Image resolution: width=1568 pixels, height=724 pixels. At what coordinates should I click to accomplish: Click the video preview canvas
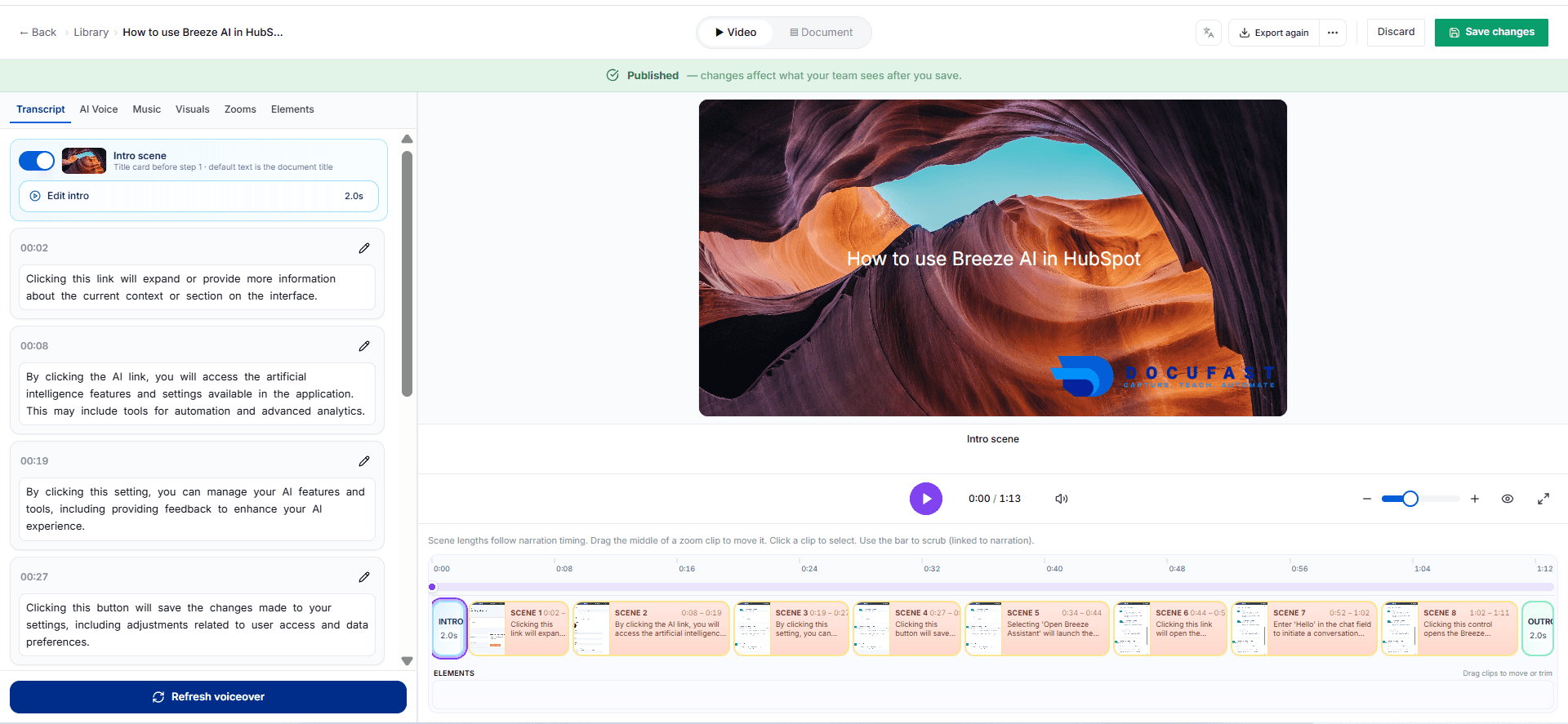click(x=993, y=258)
